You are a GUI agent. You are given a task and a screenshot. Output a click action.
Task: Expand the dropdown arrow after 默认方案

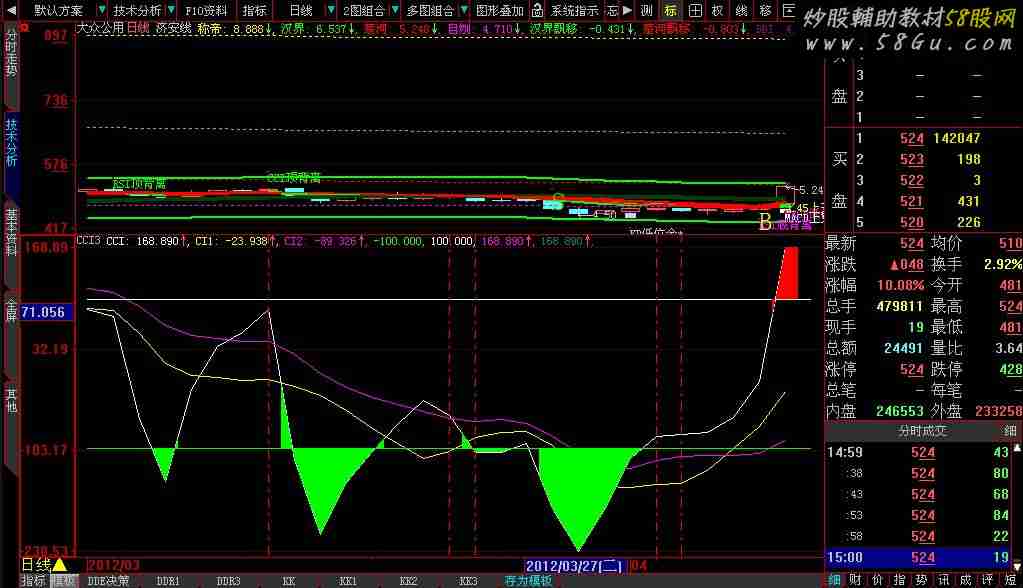point(102,10)
